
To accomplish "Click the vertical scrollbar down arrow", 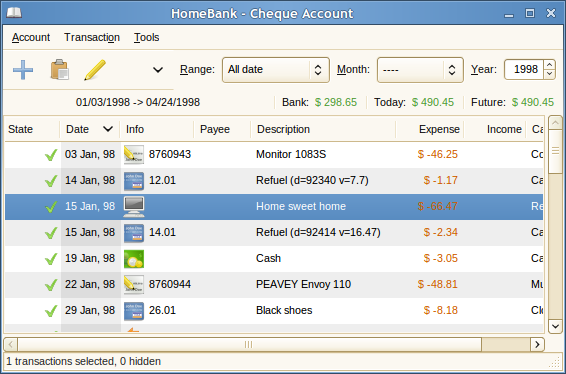I will 555,326.
